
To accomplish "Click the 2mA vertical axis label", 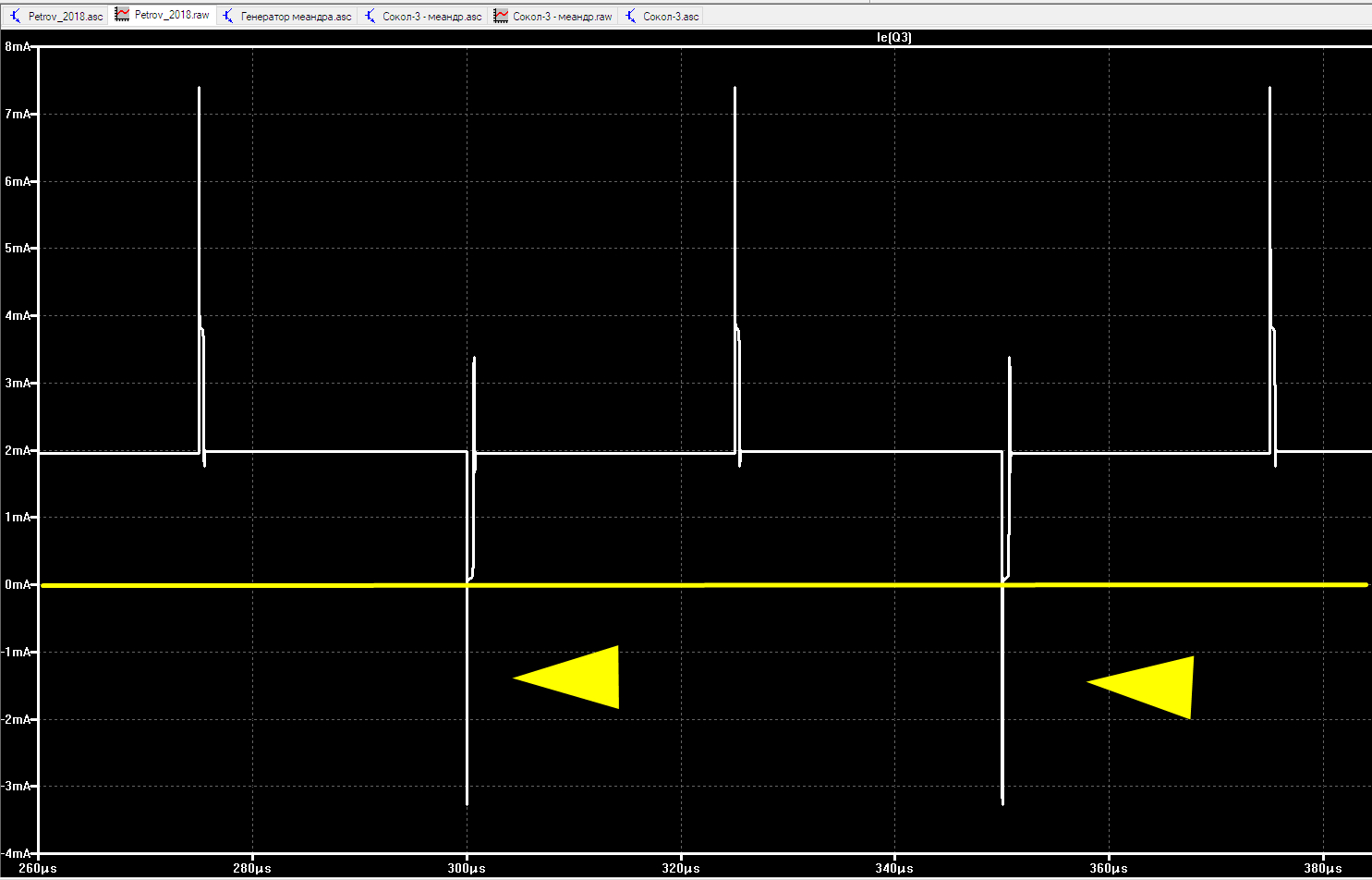I will point(18,450).
